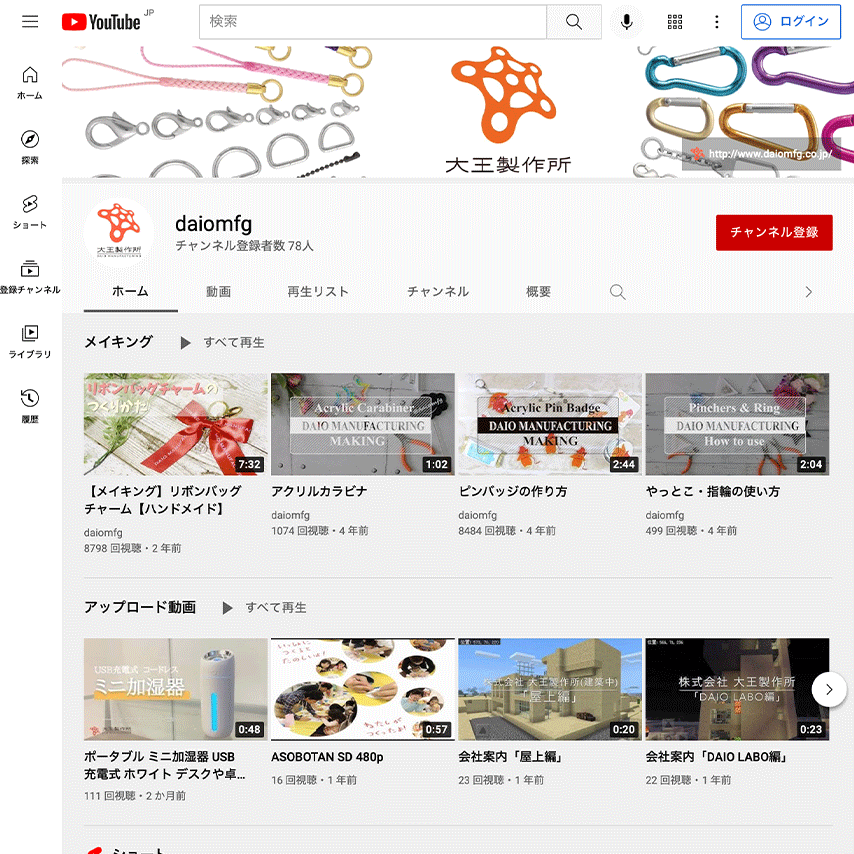Play all メイキング videos すべて再生
Screen dimensions: 854x854
point(223,343)
